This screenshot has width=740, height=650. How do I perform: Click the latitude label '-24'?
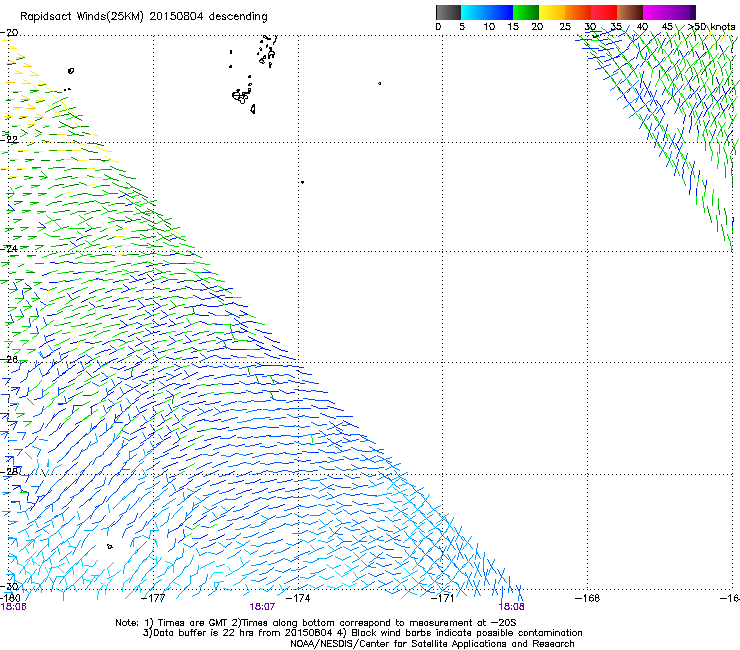point(9,248)
